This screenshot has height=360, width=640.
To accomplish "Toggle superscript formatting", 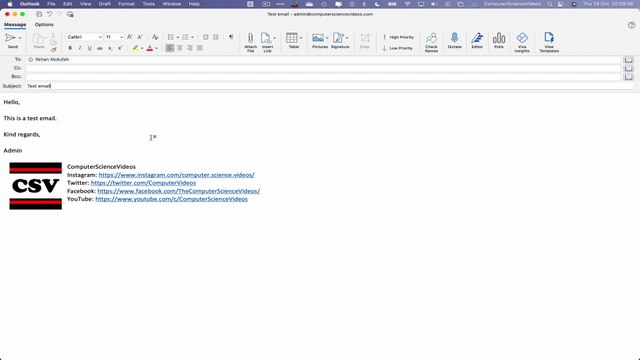I will coord(120,48).
